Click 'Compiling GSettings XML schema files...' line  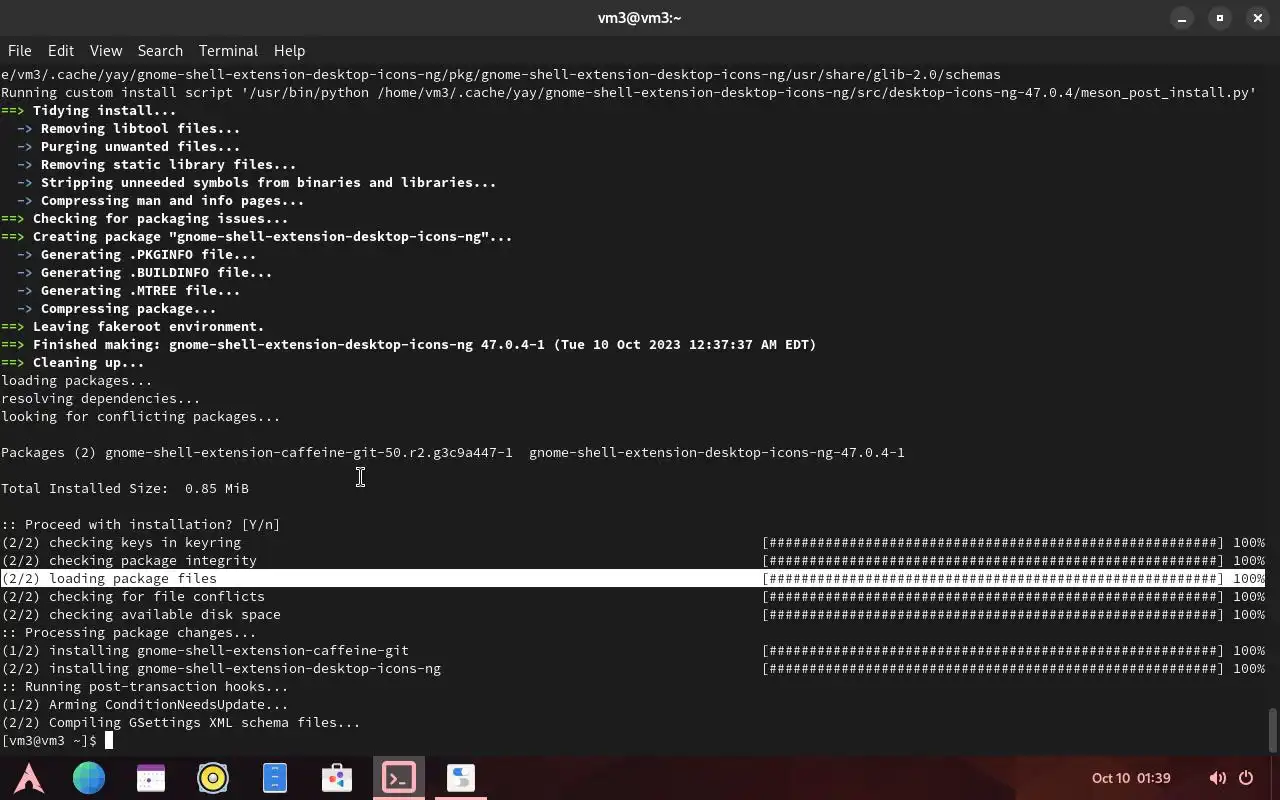181,722
